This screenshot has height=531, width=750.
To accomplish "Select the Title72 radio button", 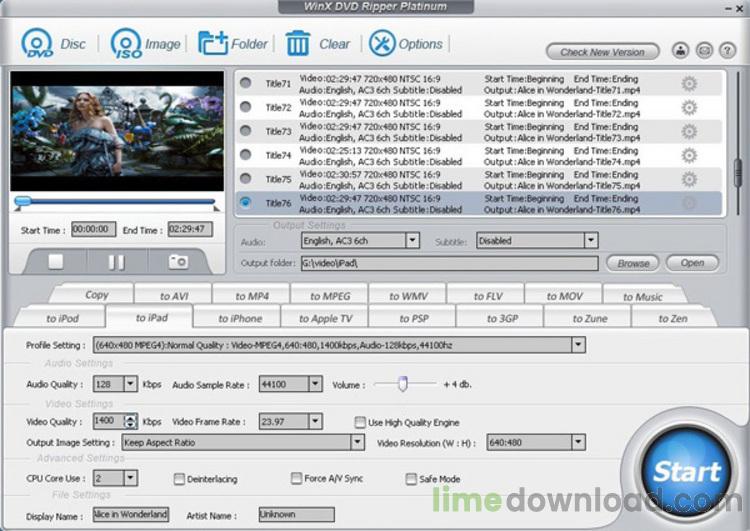I will point(245,107).
